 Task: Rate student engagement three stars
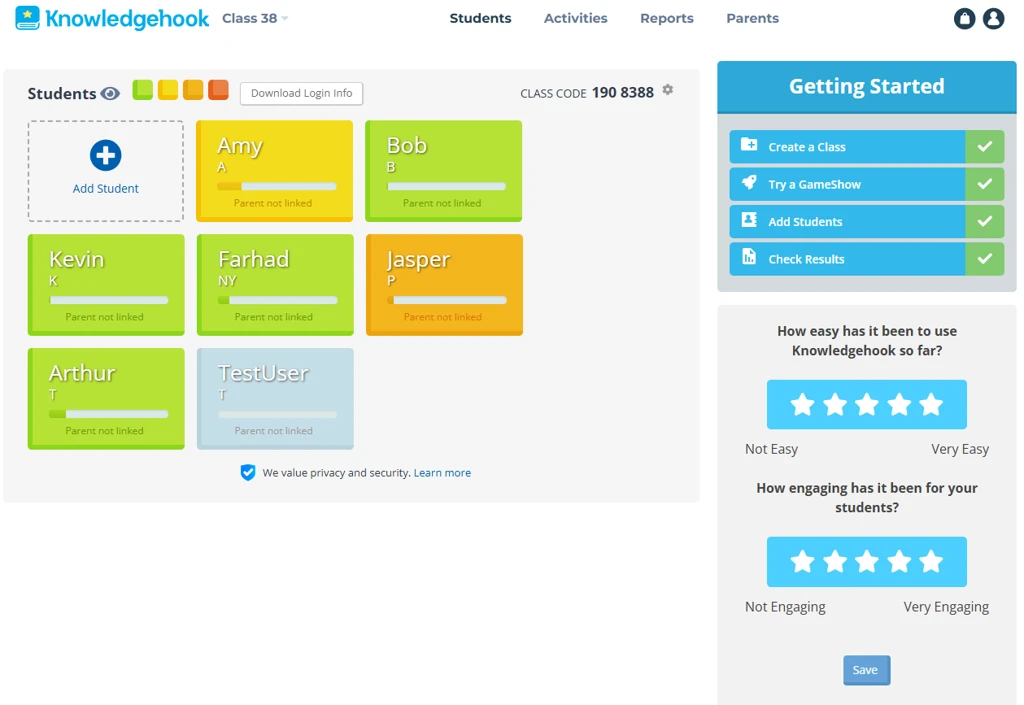pyautogui.click(x=867, y=561)
